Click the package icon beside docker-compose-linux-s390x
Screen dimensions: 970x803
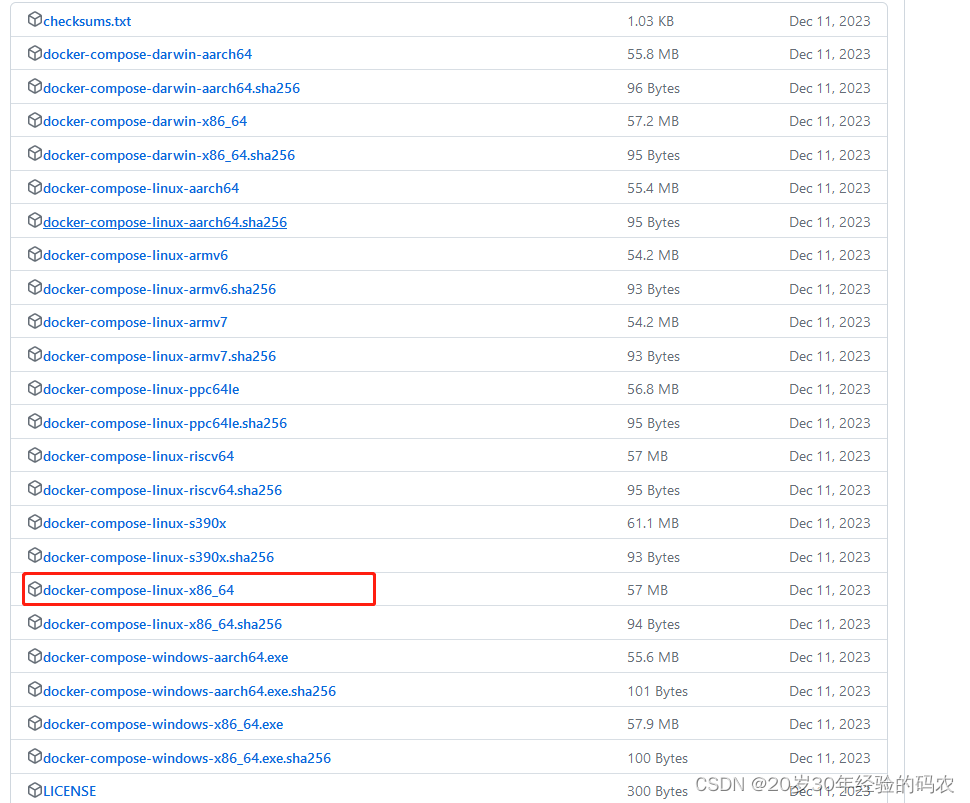pos(35,522)
